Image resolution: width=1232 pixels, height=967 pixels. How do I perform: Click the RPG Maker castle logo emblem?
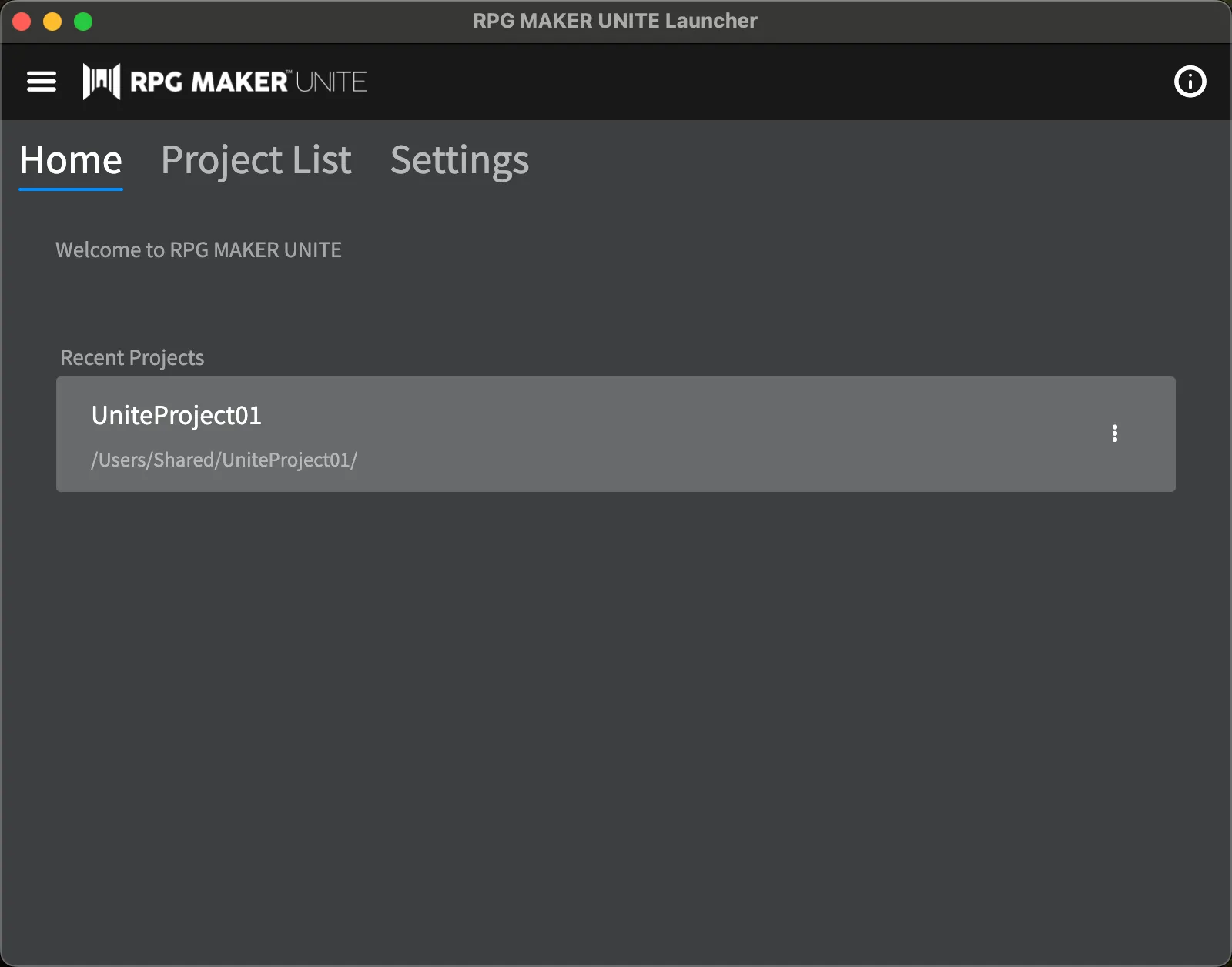[x=101, y=82]
